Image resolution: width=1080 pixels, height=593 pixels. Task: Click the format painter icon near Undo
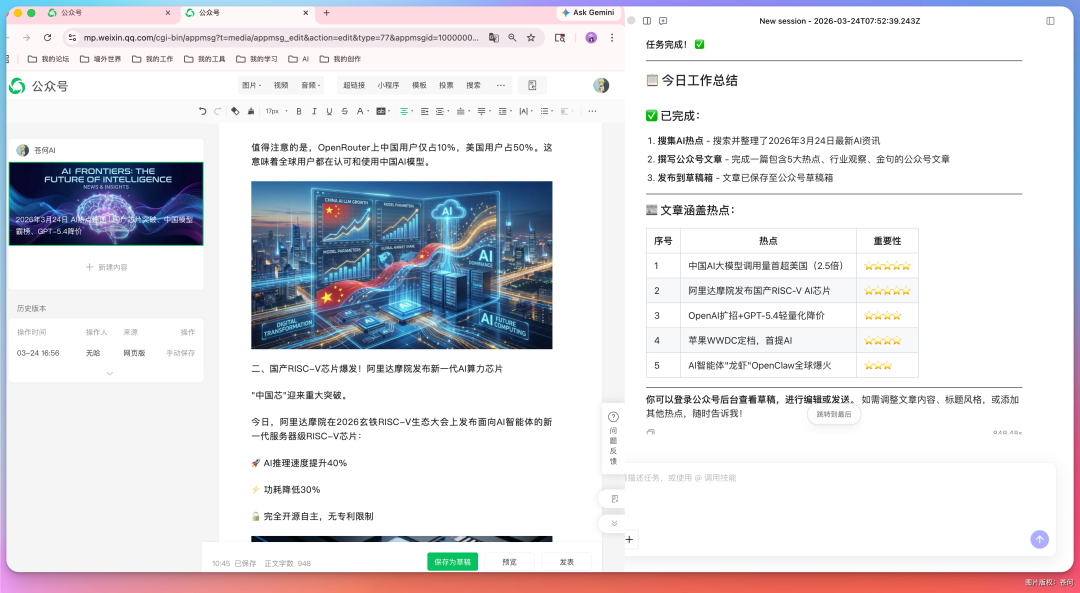pos(251,112)
